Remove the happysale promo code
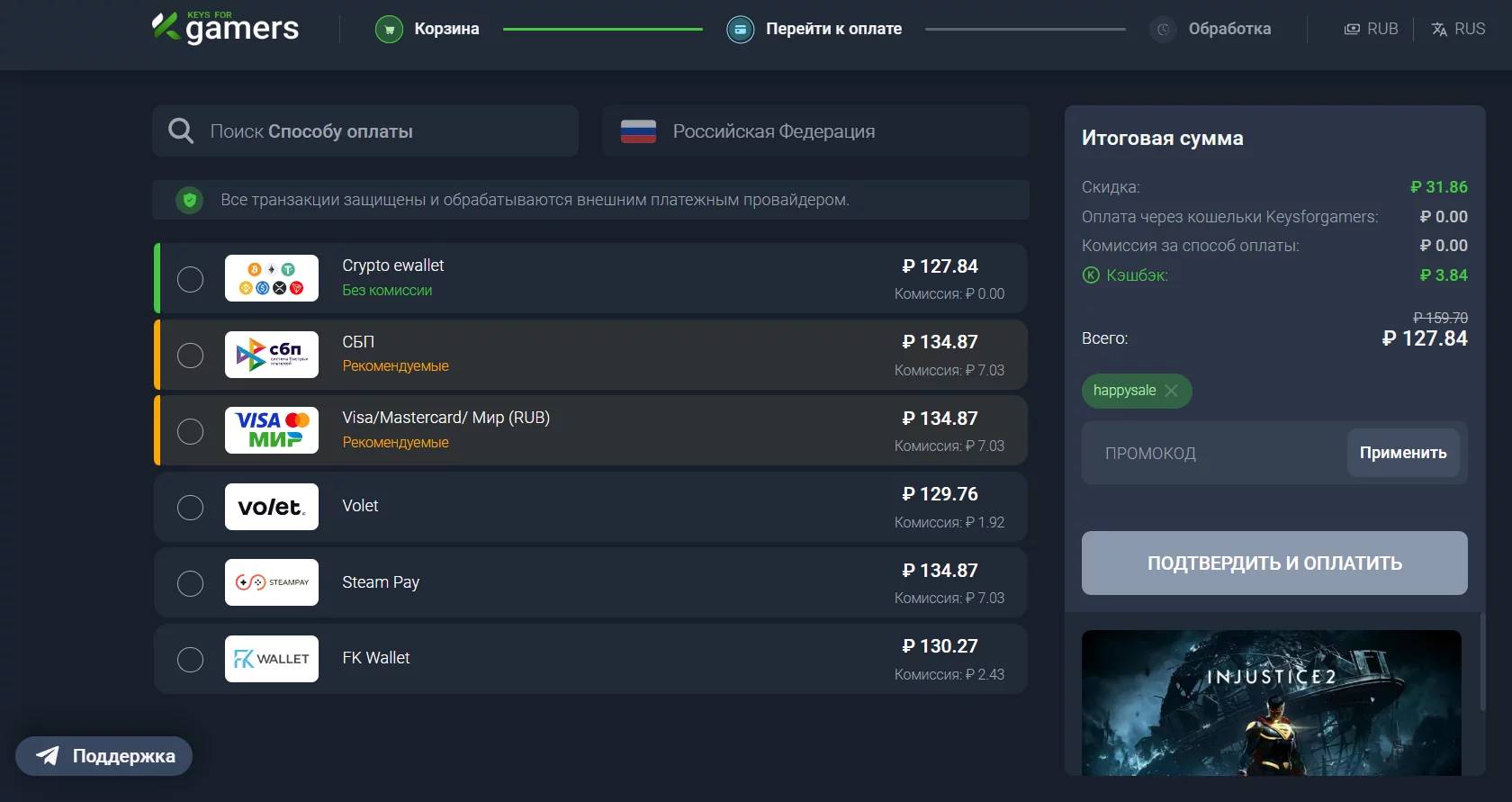Image resolution: width=1512 pixels, height=802 pixels. [x=1171, y=391]
